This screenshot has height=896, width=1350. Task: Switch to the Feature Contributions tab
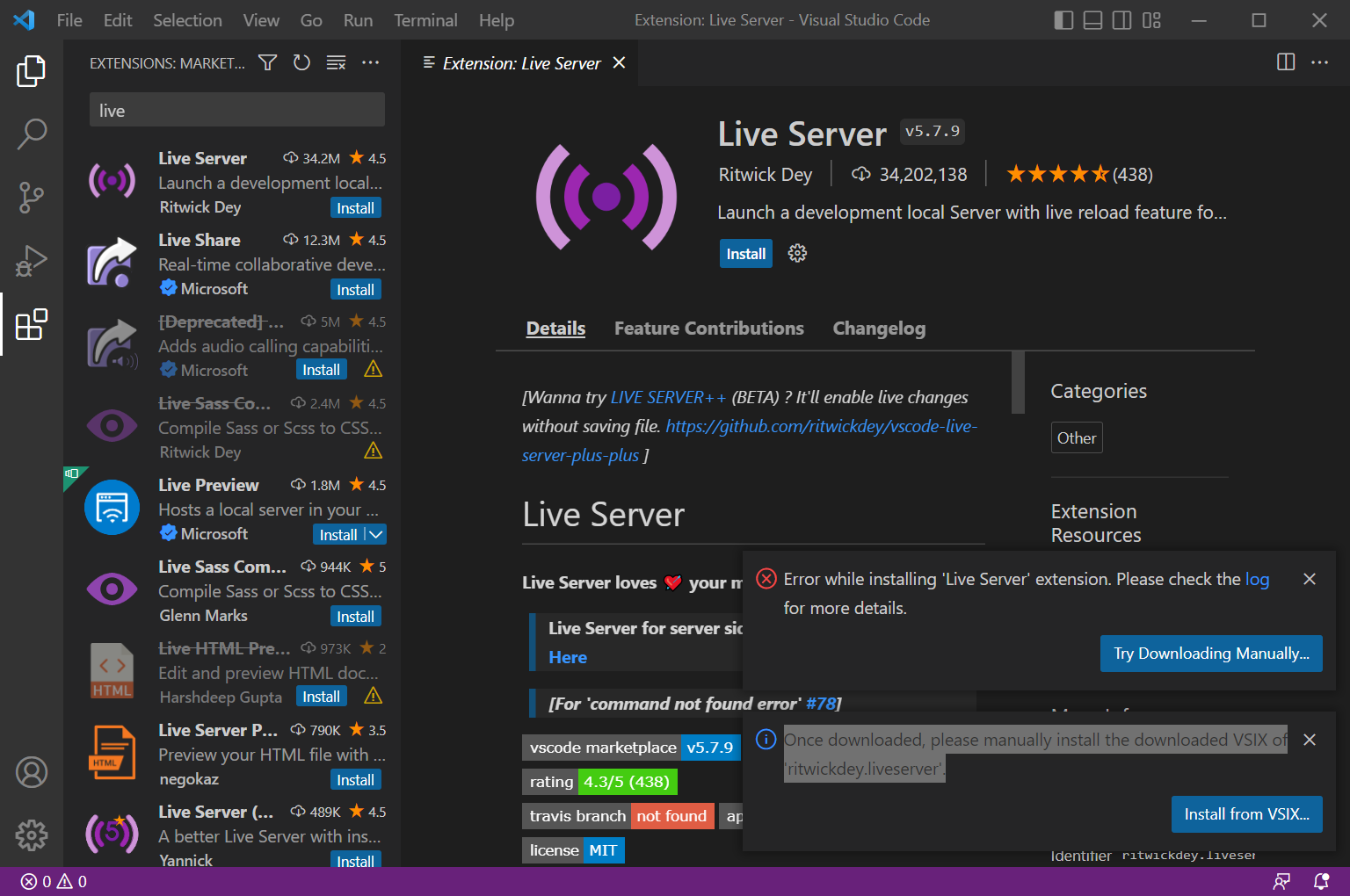point(709,328)
